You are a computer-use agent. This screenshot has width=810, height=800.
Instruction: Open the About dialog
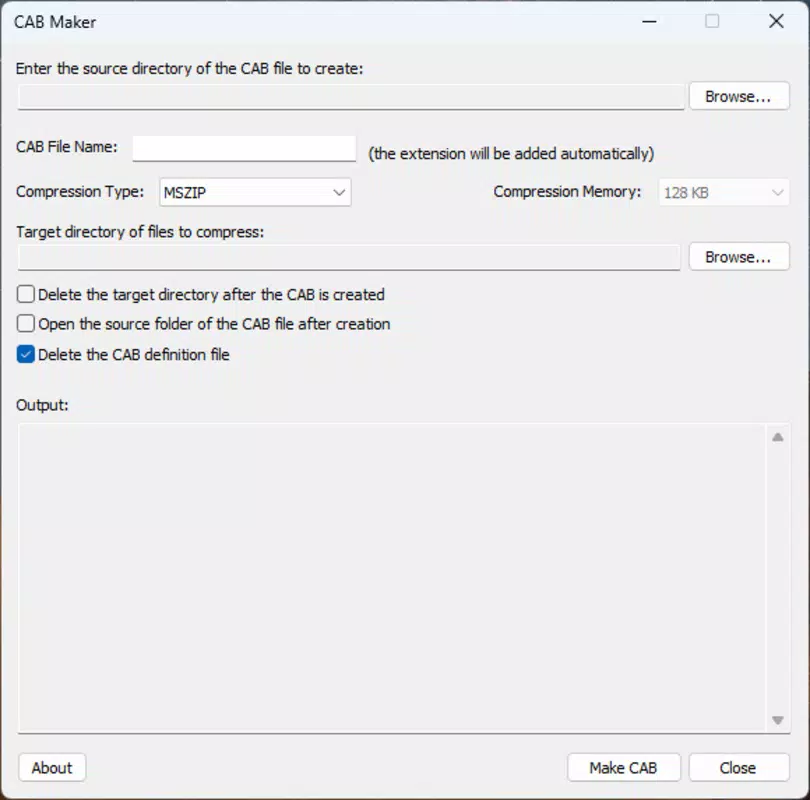[x=52, y=768]
